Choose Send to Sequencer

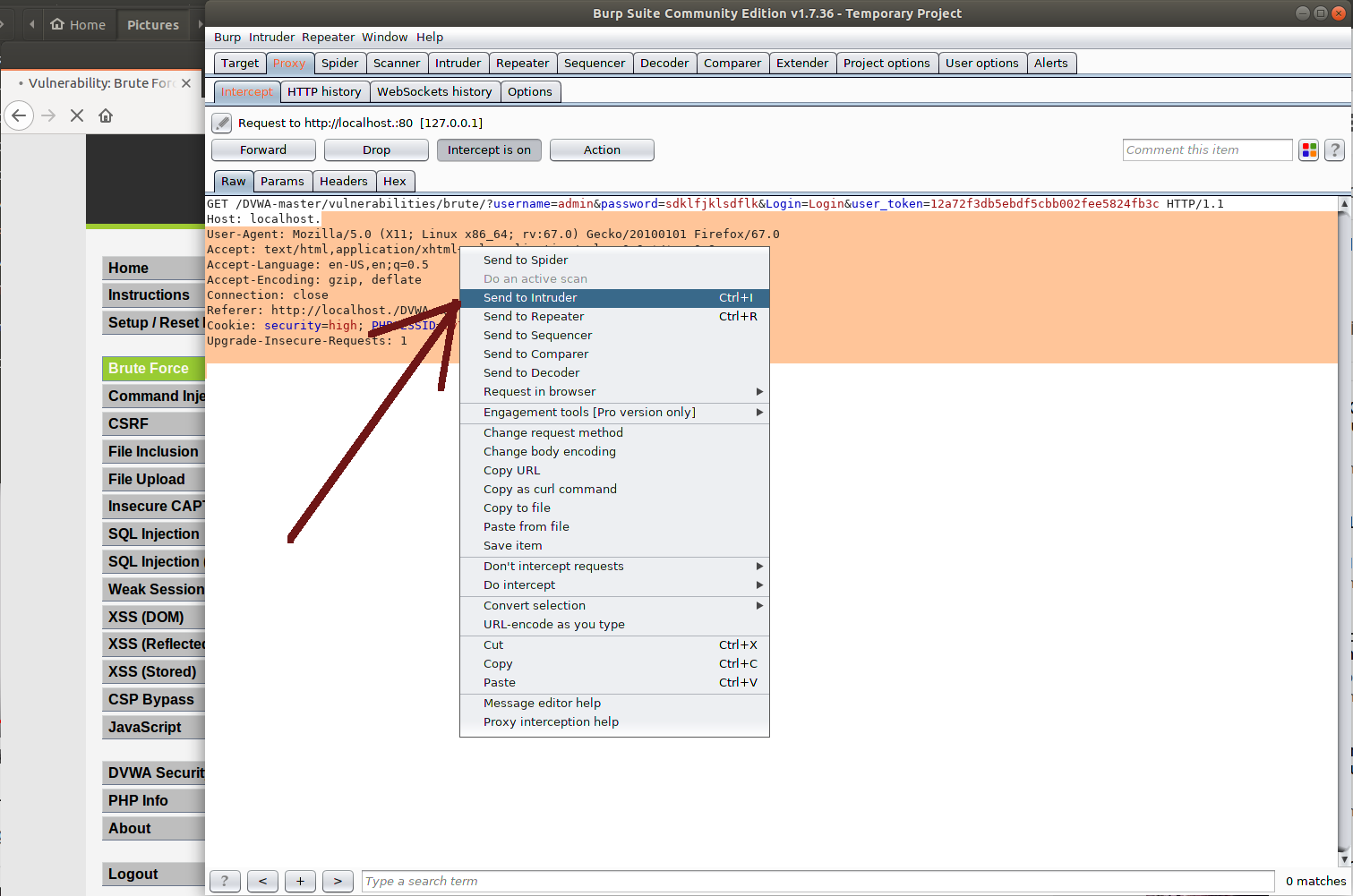click(x=614, y=336)
